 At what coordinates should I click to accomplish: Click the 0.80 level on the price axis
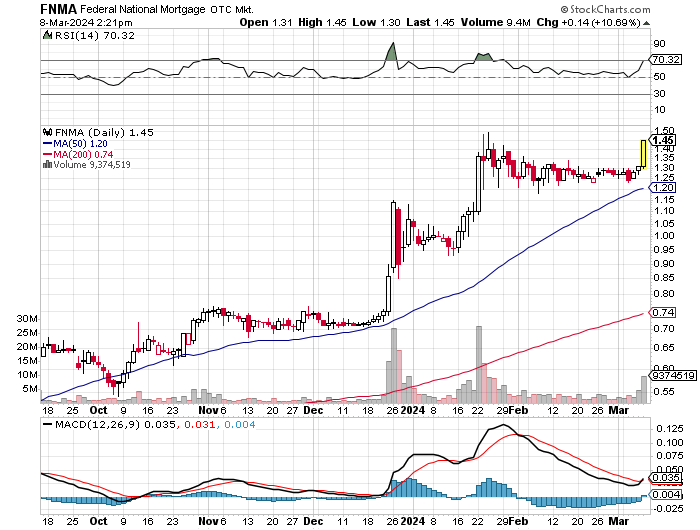(664, 293)
